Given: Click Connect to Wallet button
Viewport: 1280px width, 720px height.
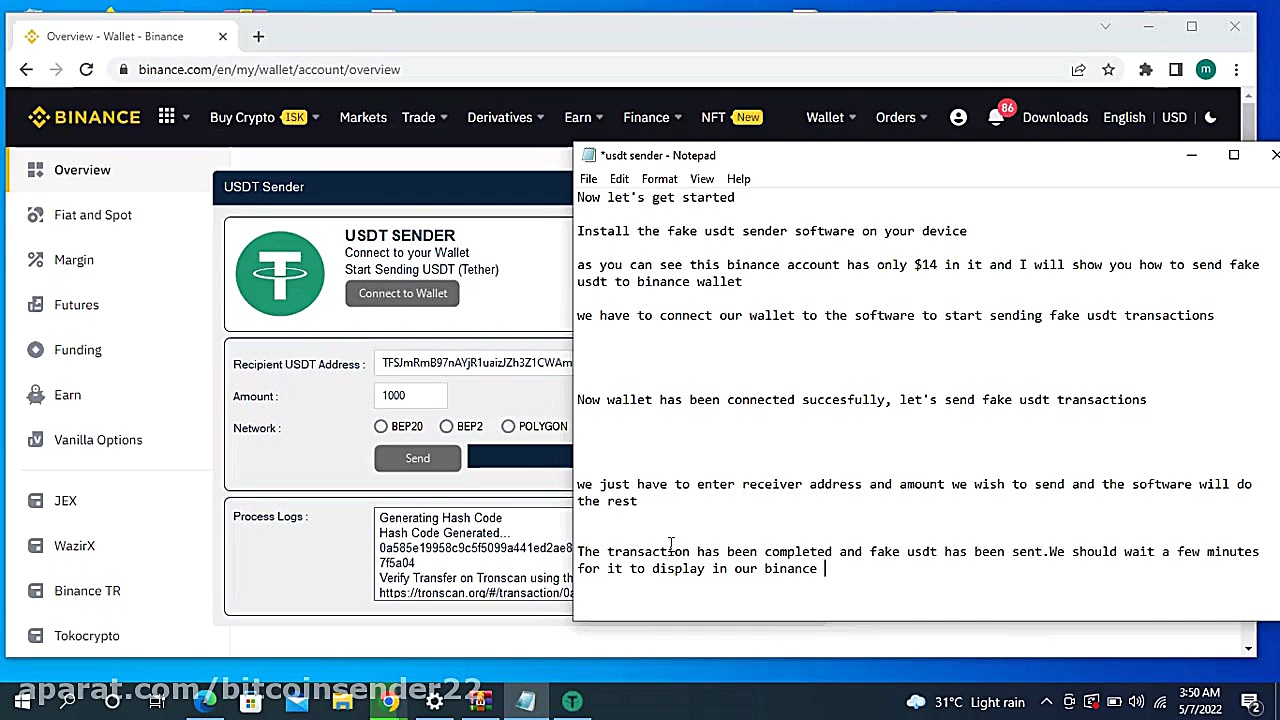Looking at the screenshot, I should click(402, 293).
